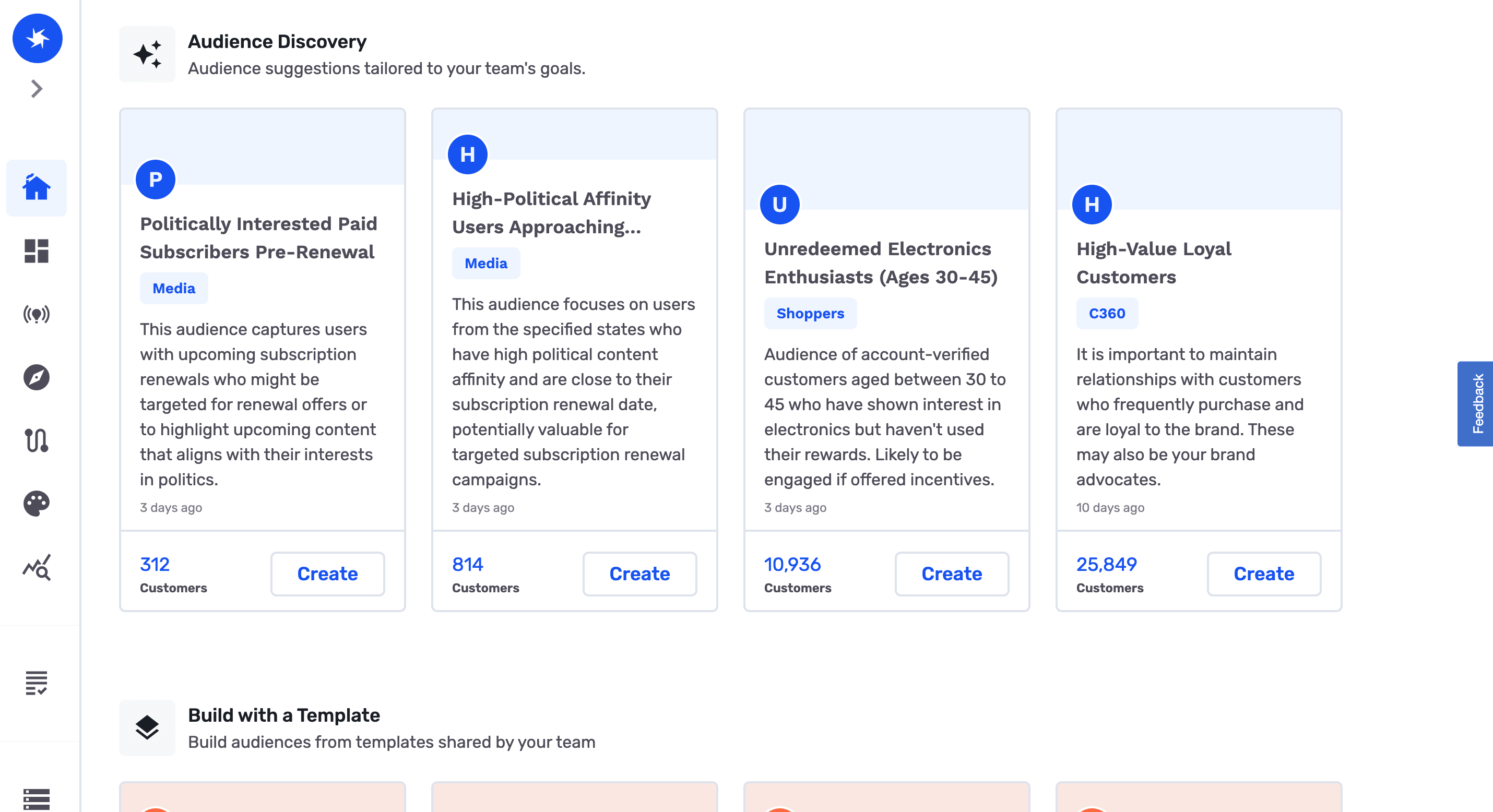Create the High-Political Affinity Users audience
The image size is (1493, 812).
(x=639, y=574)
